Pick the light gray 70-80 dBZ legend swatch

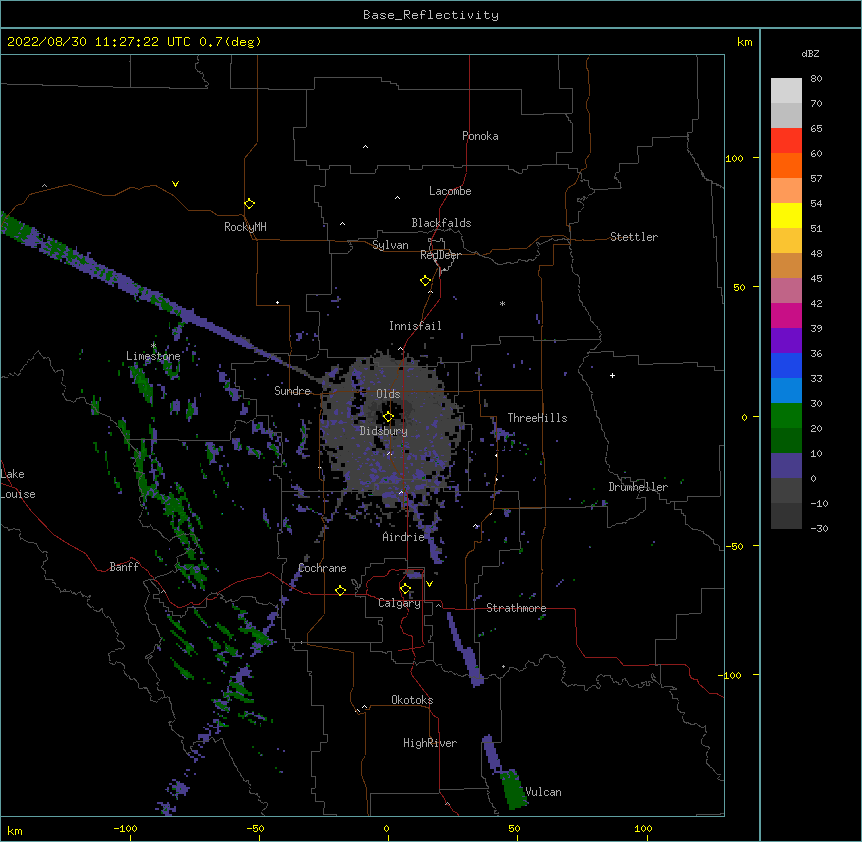coord(786,91)
